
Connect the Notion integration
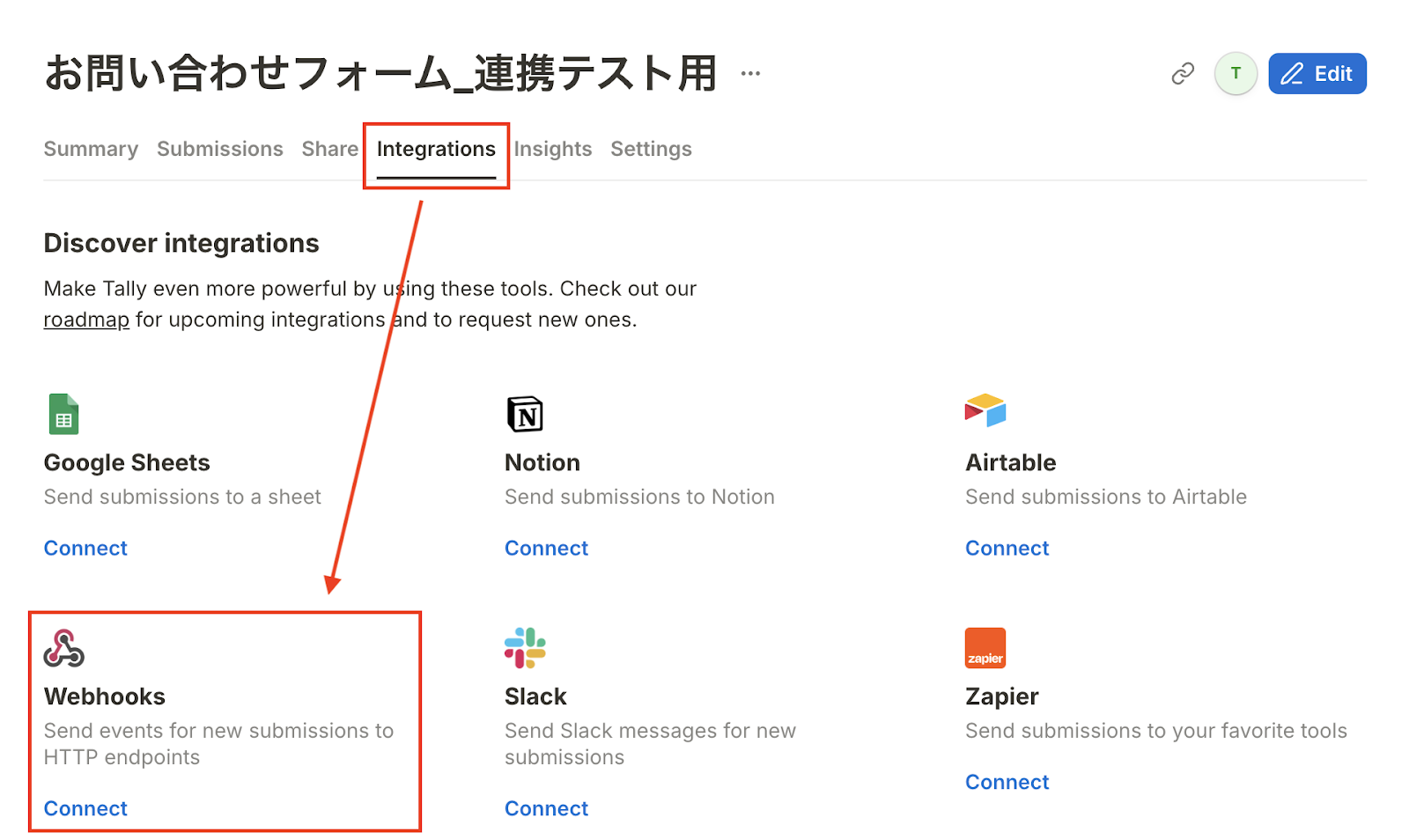click(x=546, y=548)
